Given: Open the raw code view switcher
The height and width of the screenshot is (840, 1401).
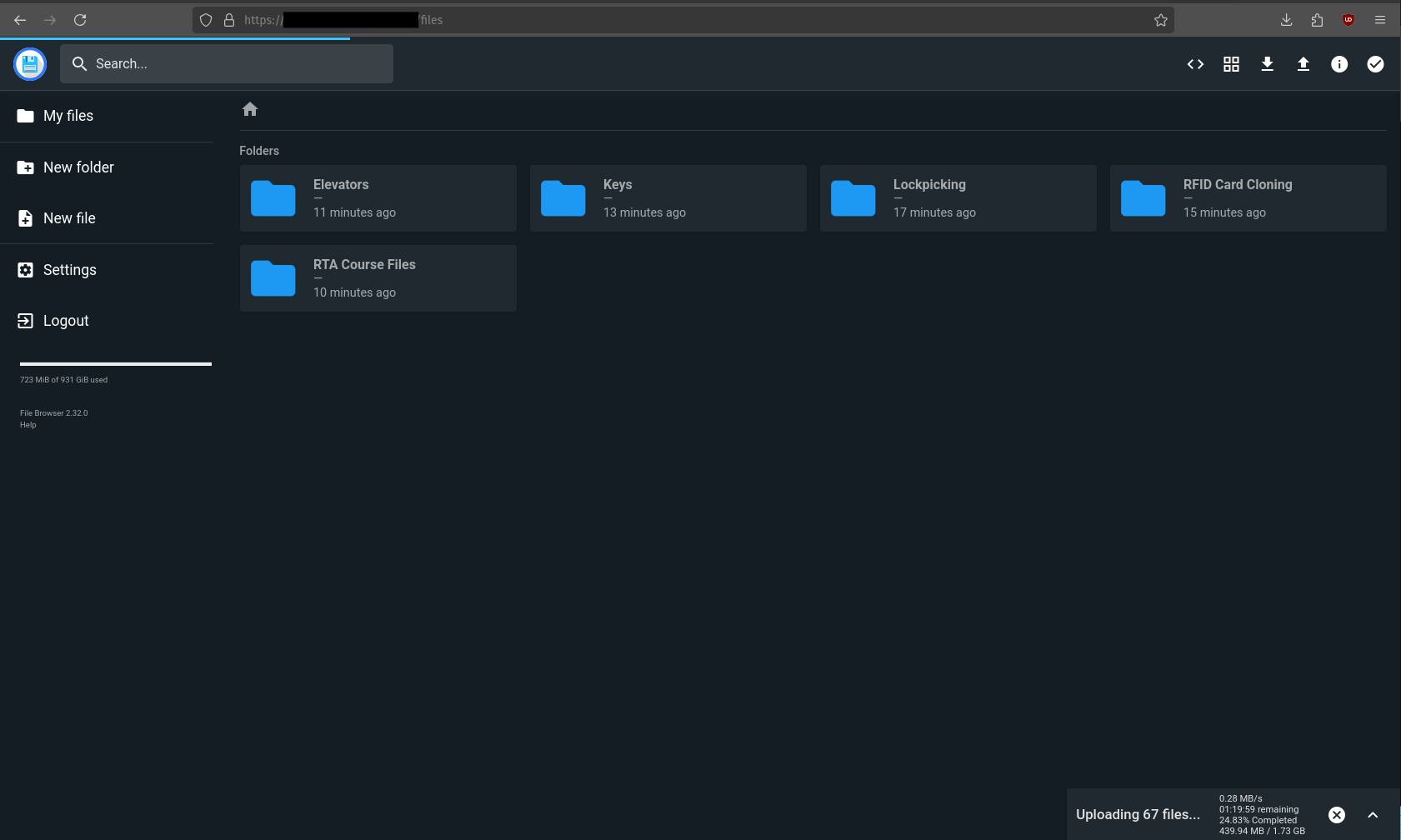Looking at the screenshot, I should (1195, 63).
